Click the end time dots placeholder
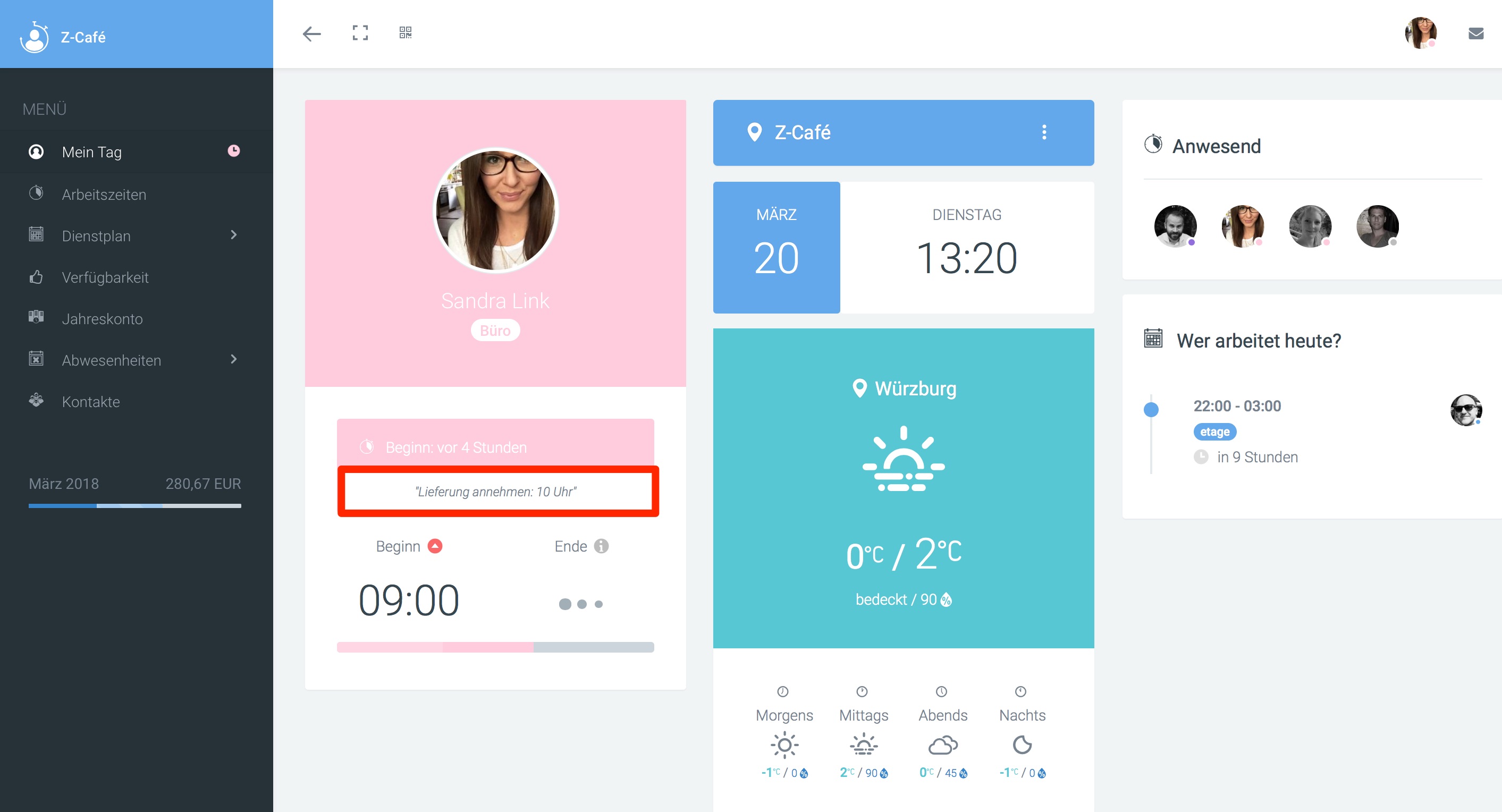Screen dimensions: 1502x812 point(581,604)
